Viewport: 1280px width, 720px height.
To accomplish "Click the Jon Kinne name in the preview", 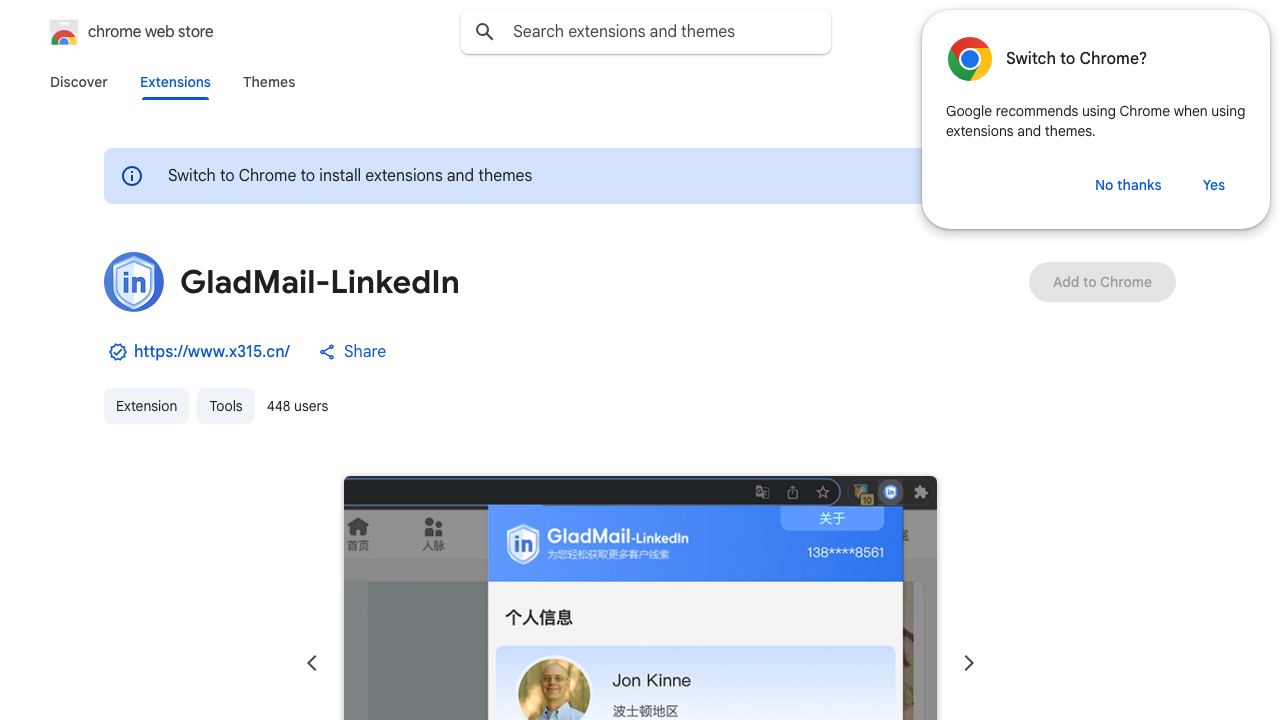I will tap(652, 680).
